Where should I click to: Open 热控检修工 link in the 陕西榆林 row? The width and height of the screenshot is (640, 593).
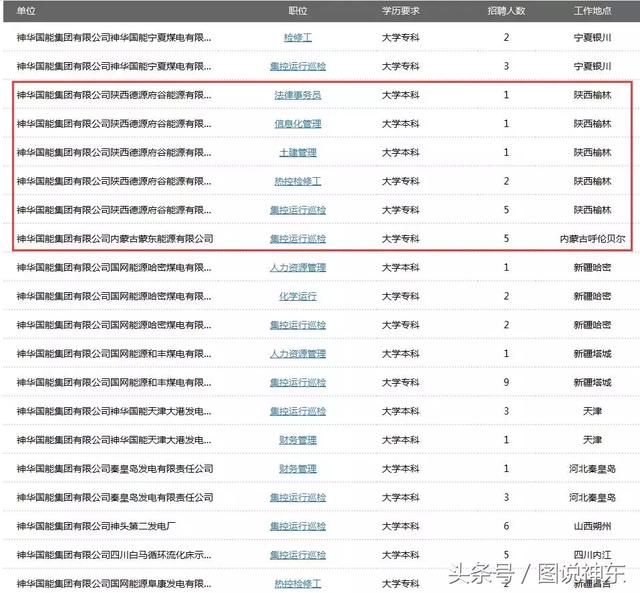click(x=298, y=181)
